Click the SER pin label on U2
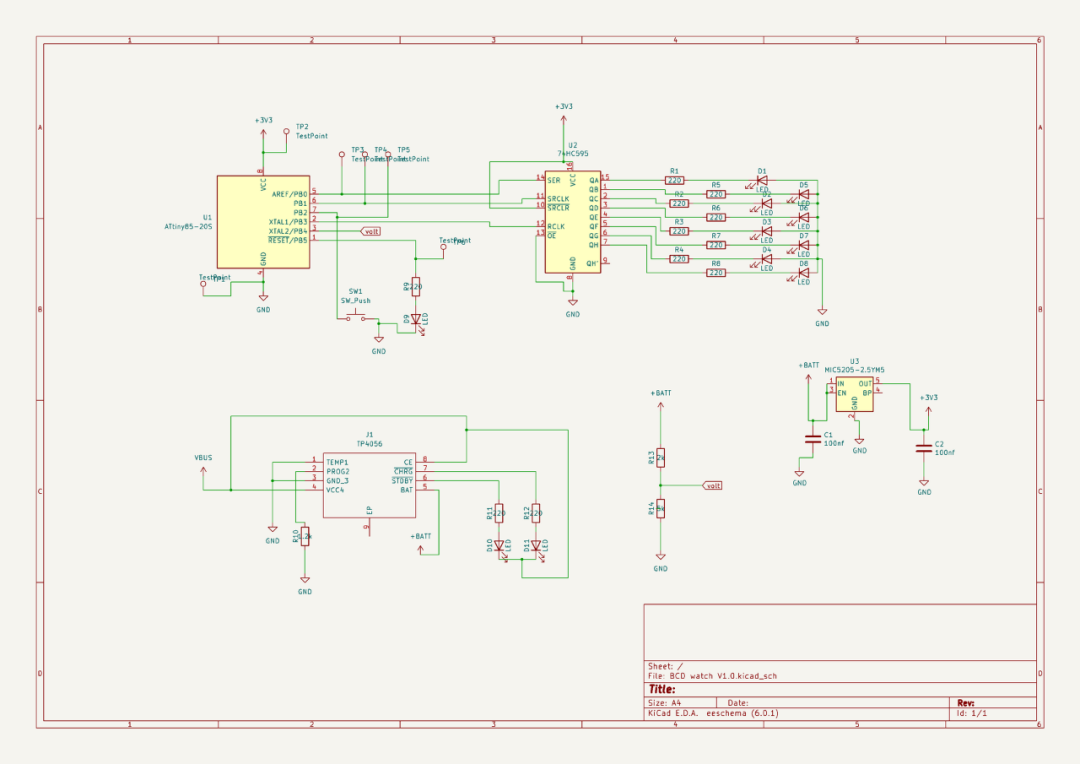Image resolution: width=1080 pixels, height=764 pixels. coord(553,180)
